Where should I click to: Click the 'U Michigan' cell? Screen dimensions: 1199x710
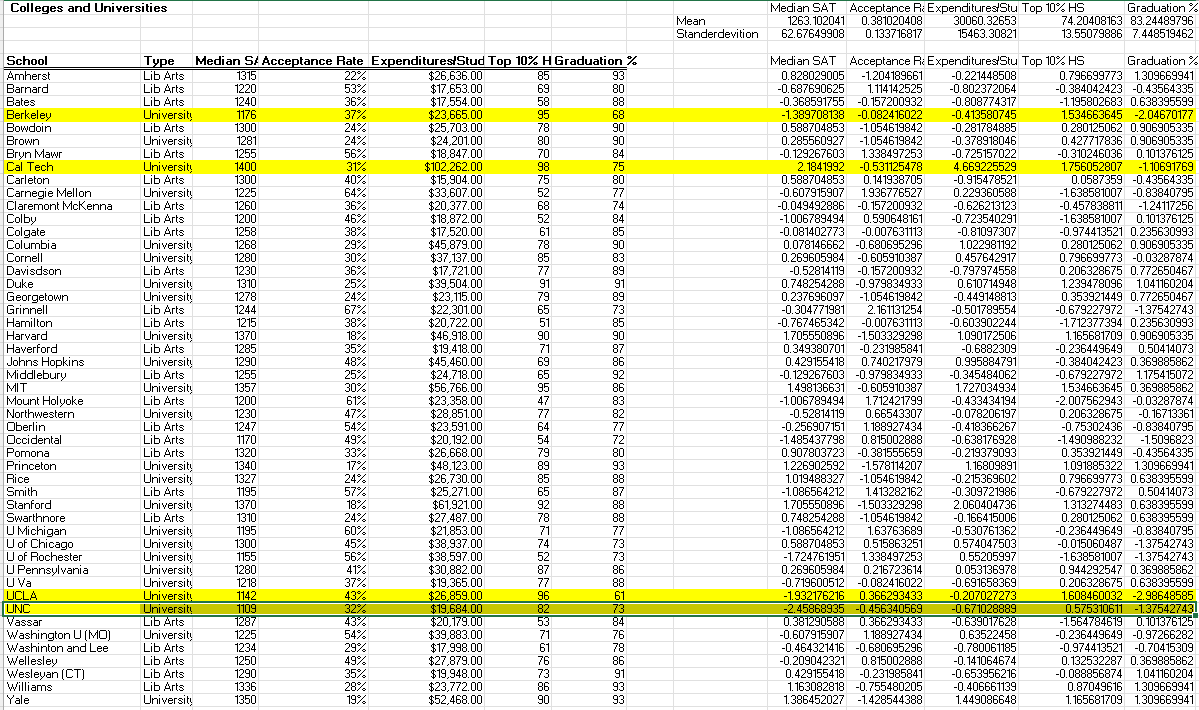[37, 530]
